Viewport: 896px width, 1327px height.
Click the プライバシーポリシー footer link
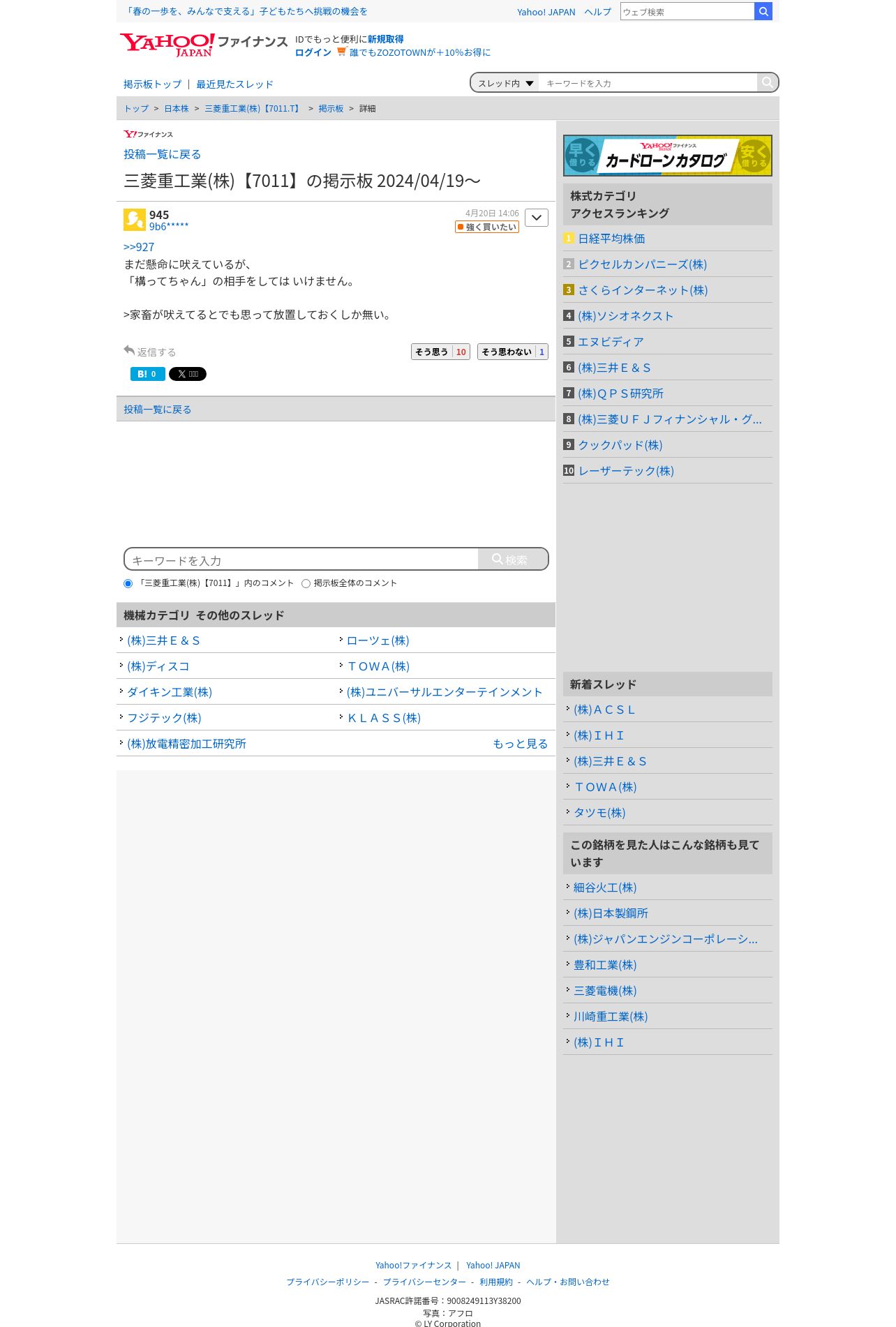point(328,1282)
